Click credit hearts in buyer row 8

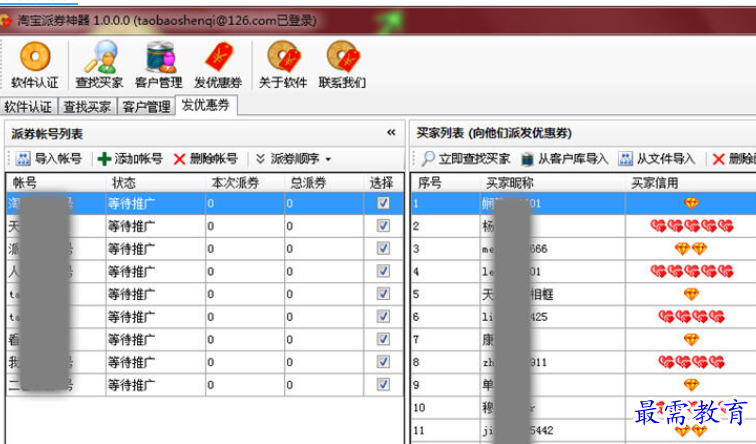click(692, 362)
